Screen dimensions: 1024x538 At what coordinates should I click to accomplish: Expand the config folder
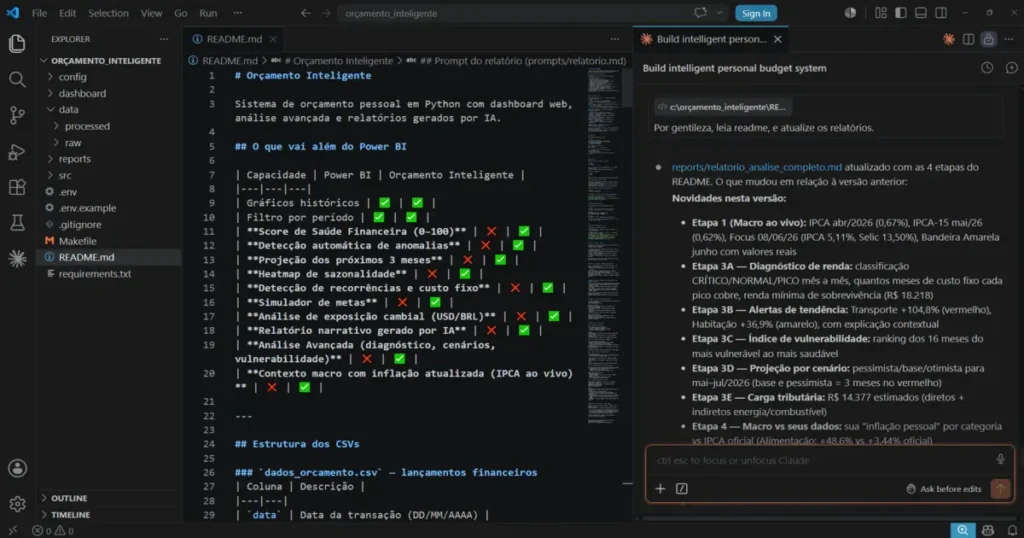tap(72, 76)
